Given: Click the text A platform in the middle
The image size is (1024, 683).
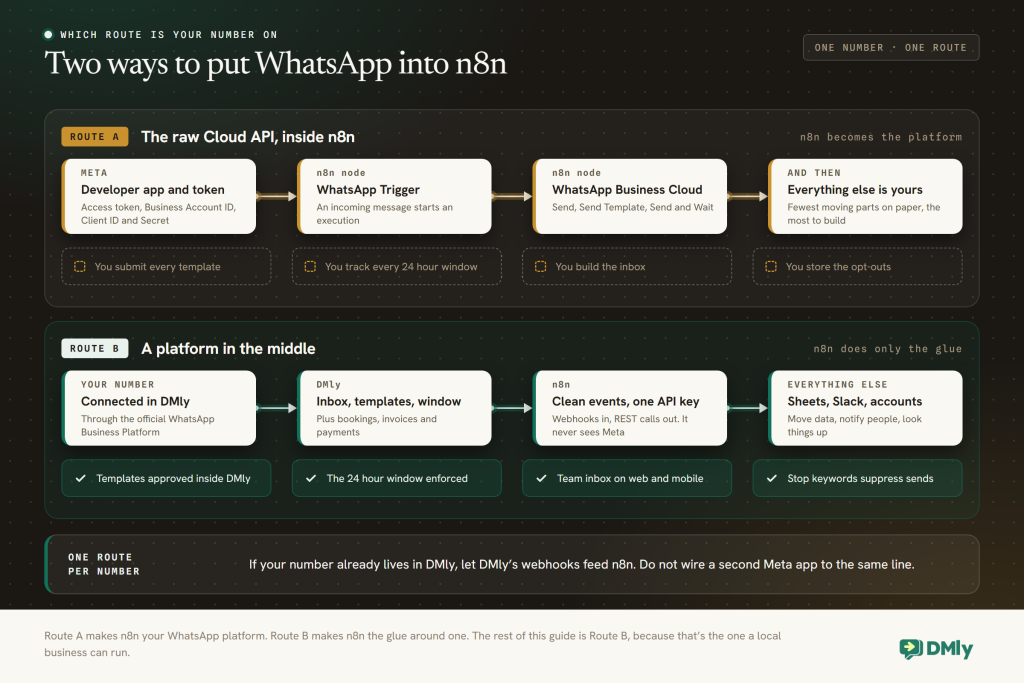Looking at the screenshot, I should (x=228, y=349).
